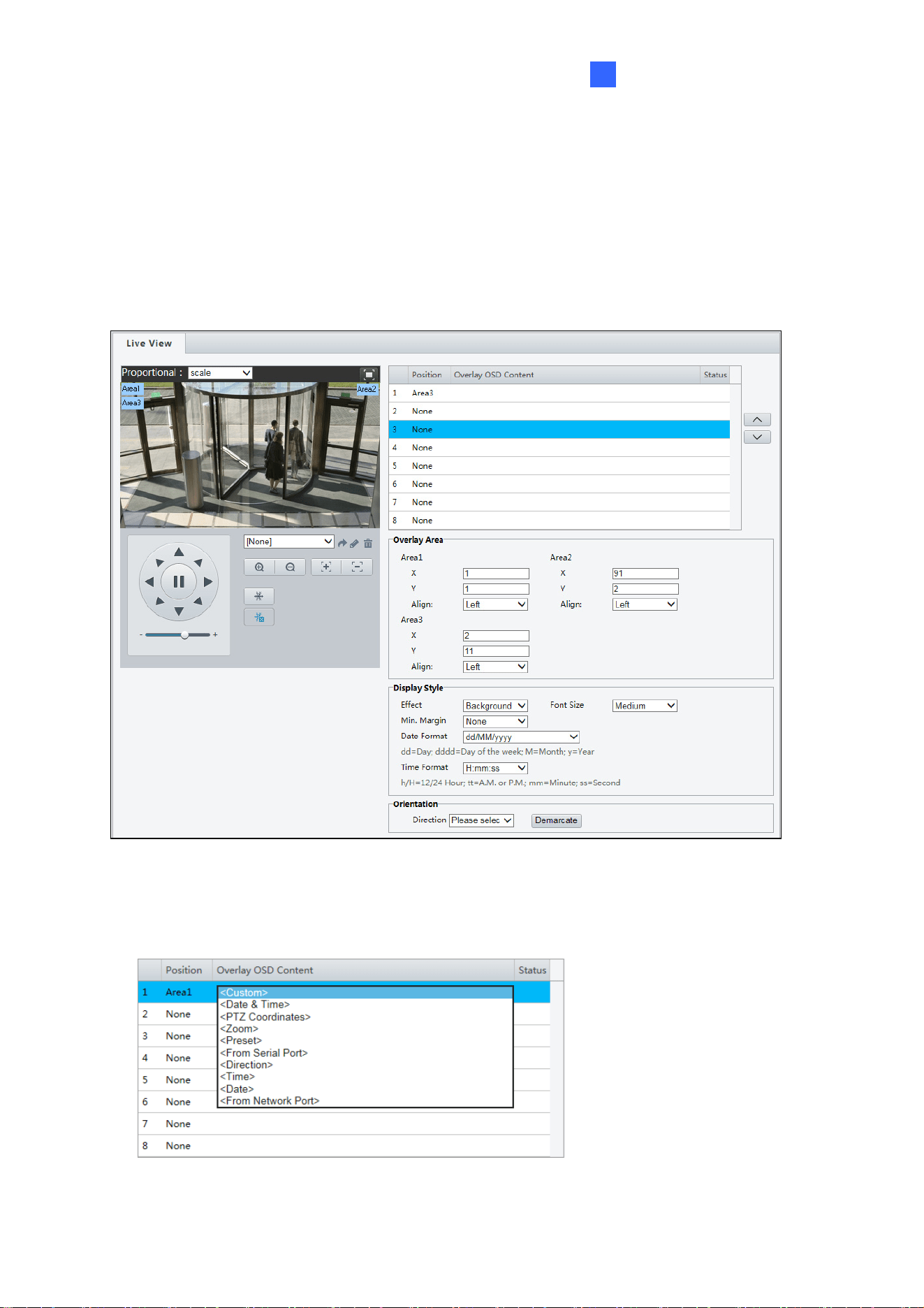Select <From Serial Port> option

365,1053
